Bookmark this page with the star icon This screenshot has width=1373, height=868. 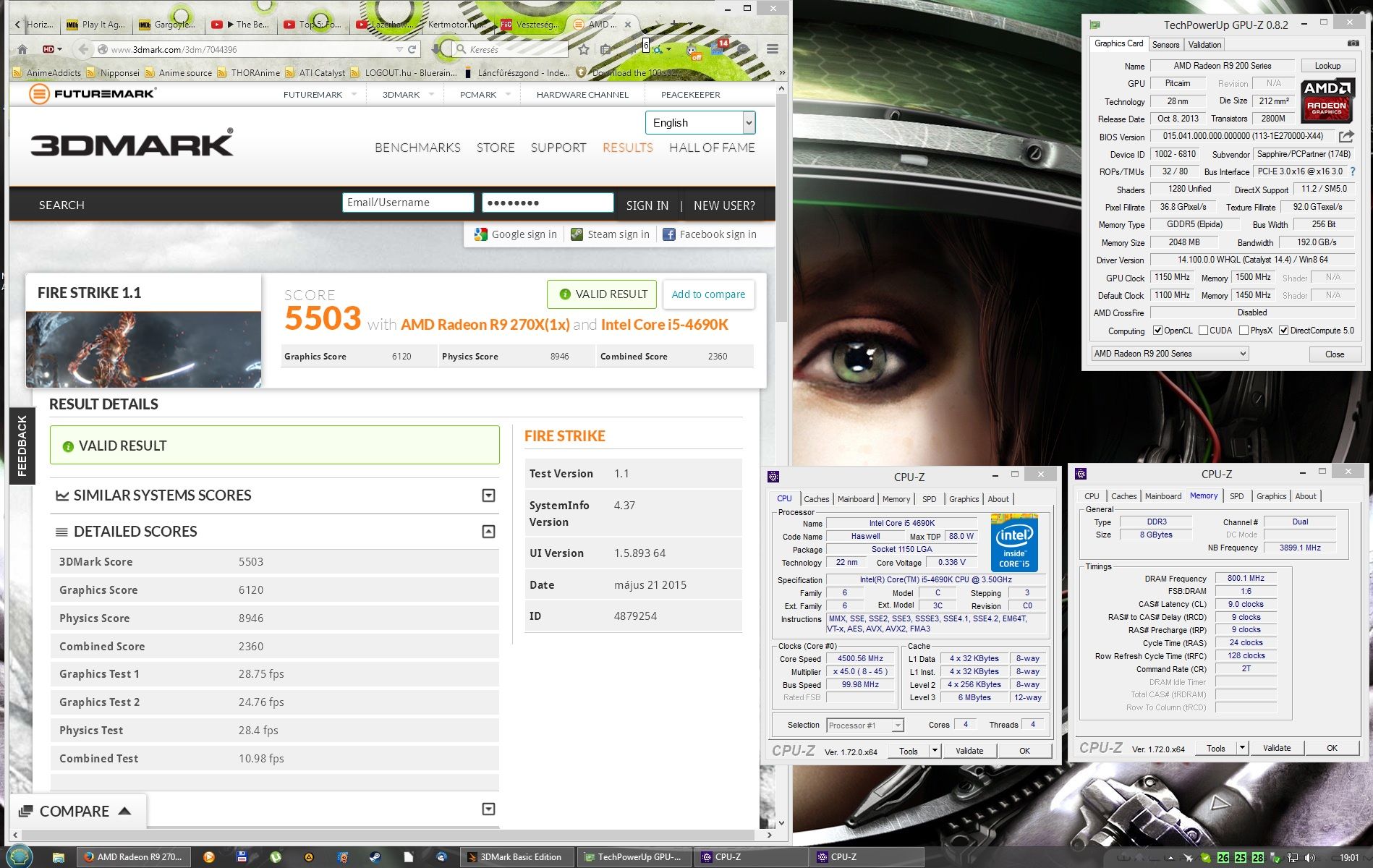584,49
